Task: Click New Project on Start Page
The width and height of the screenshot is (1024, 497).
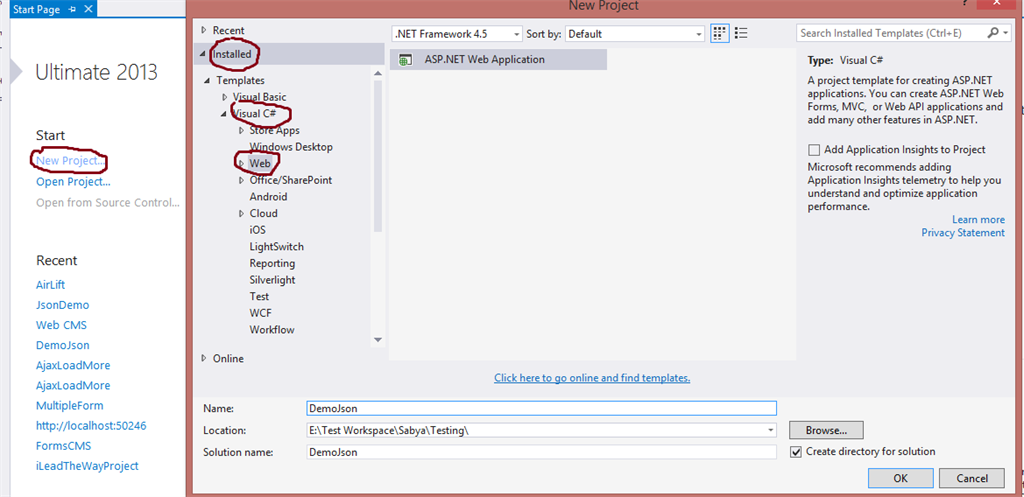Action: (x=71, y=161)
